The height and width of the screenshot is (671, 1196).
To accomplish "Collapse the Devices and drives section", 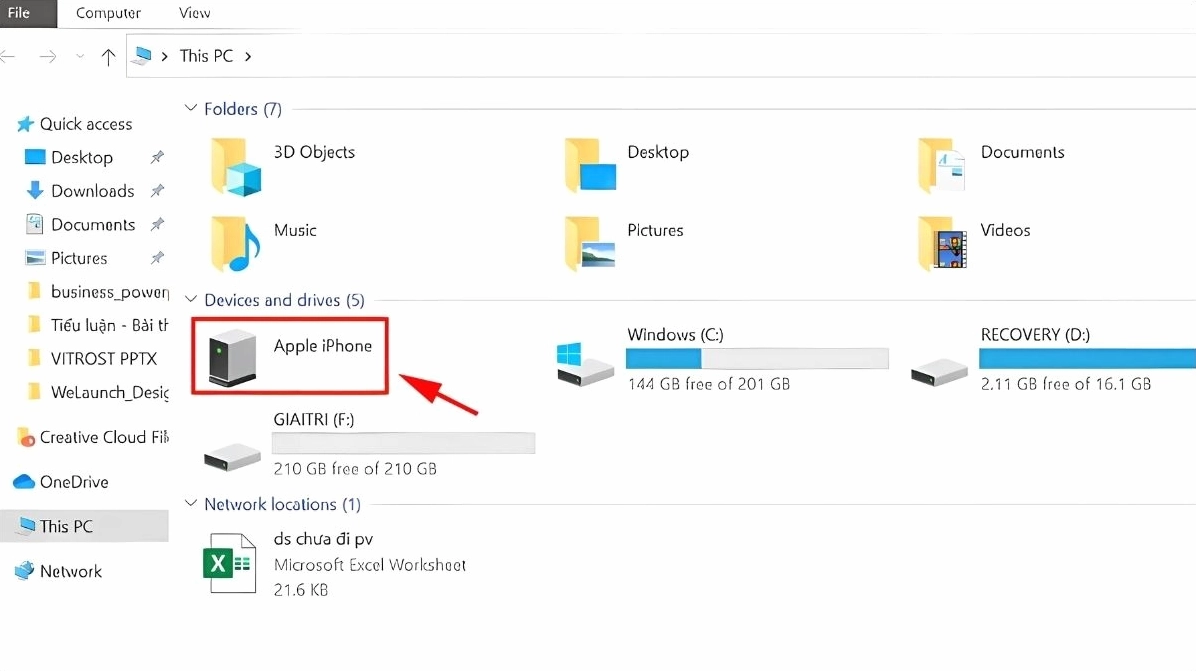I will [190, 299].
